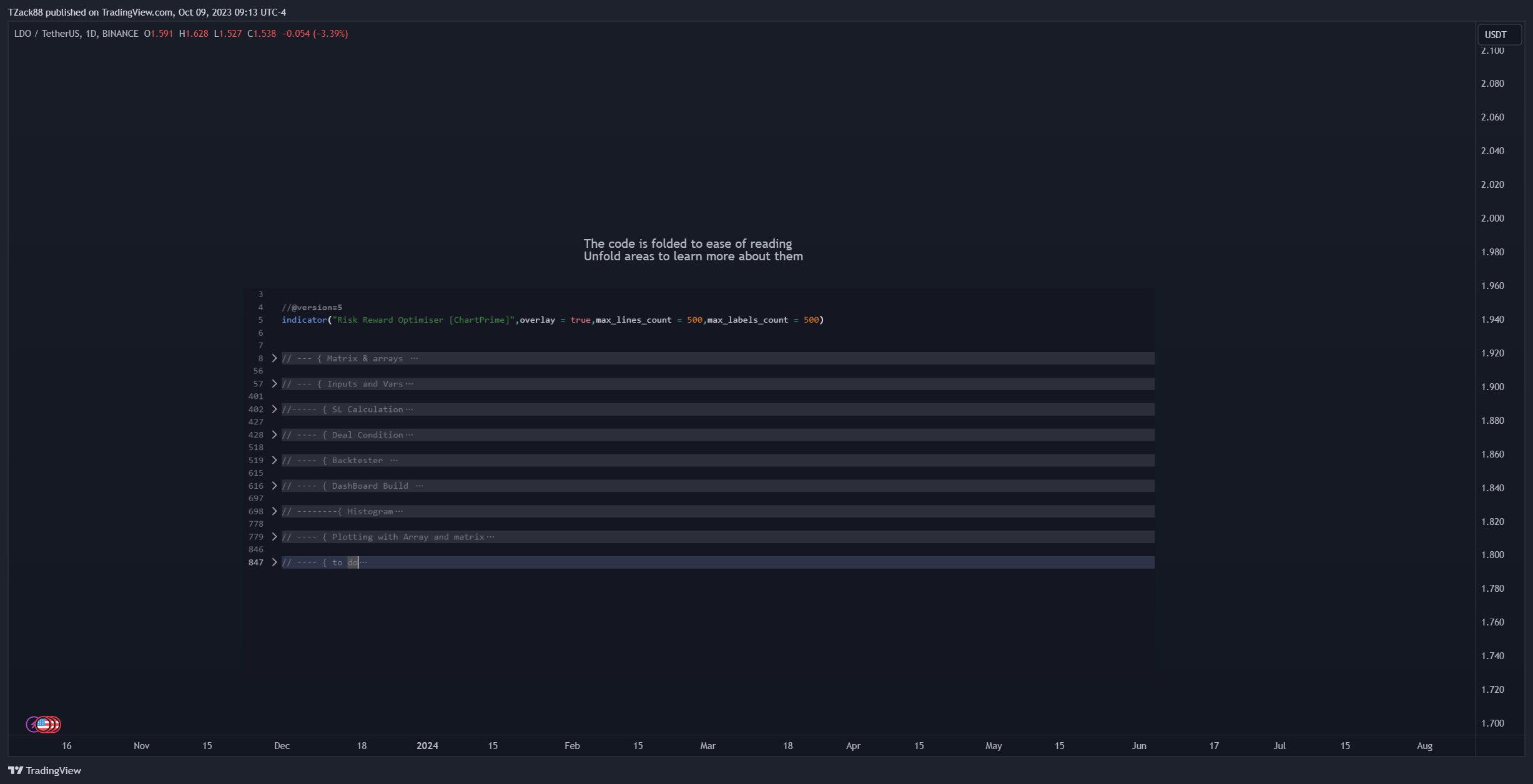
Task: Click the '// ---- { Backtester' comment text
Action: (332, 461)
